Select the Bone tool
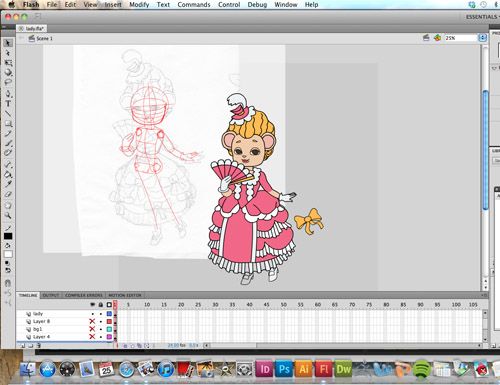Screen dimensions: 500x385 tap(8, 164)
